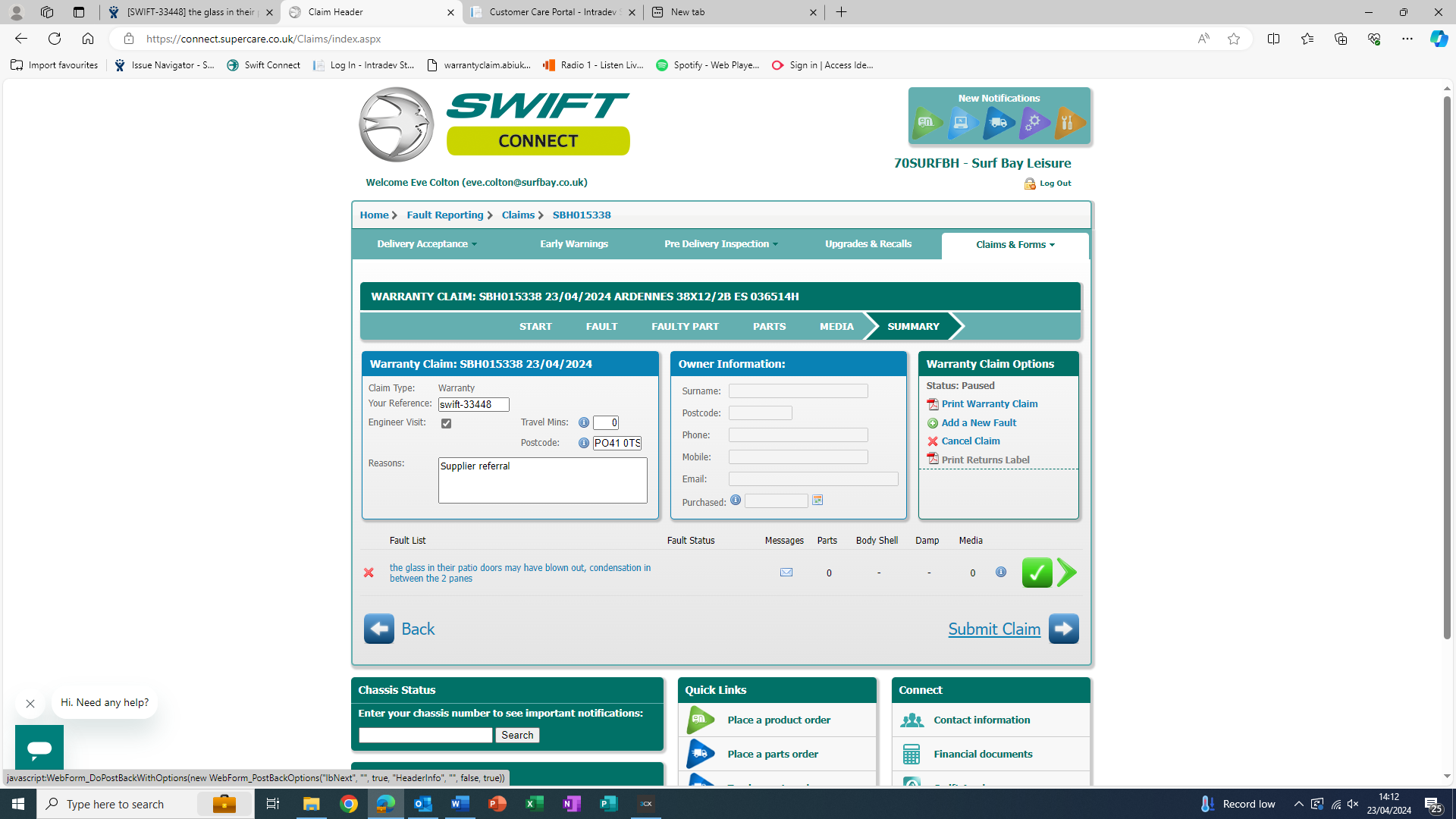This screenshot has width=1456, height=819.
Task: Open the fault messages envelope icon
Action: pyautogui.click(x=786, y=573)
